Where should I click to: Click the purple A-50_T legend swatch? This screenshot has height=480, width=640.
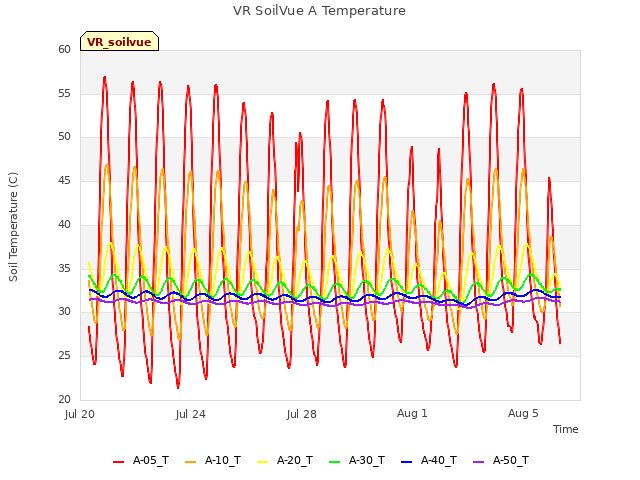[478, 462]
